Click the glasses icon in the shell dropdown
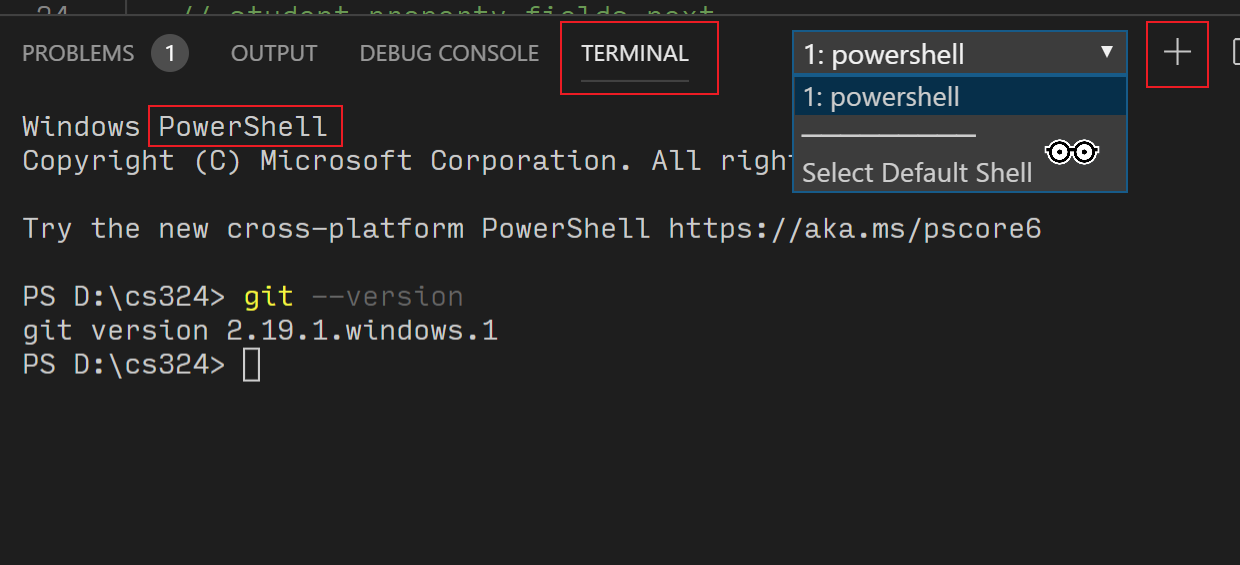The width and height of the screenshot is (1240, 565). point(1071,152)
